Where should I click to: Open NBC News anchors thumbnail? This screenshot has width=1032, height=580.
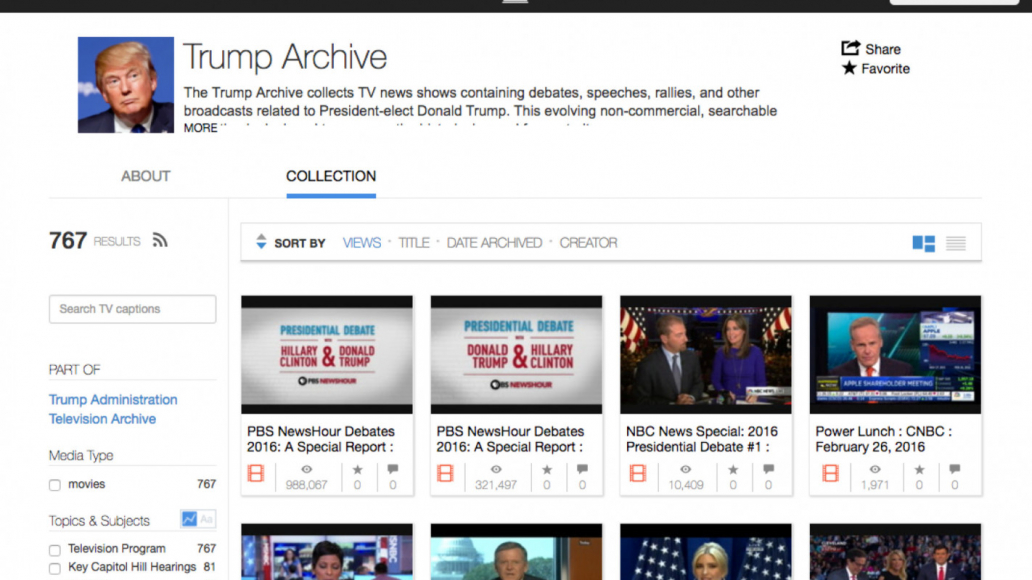(706, 355)
